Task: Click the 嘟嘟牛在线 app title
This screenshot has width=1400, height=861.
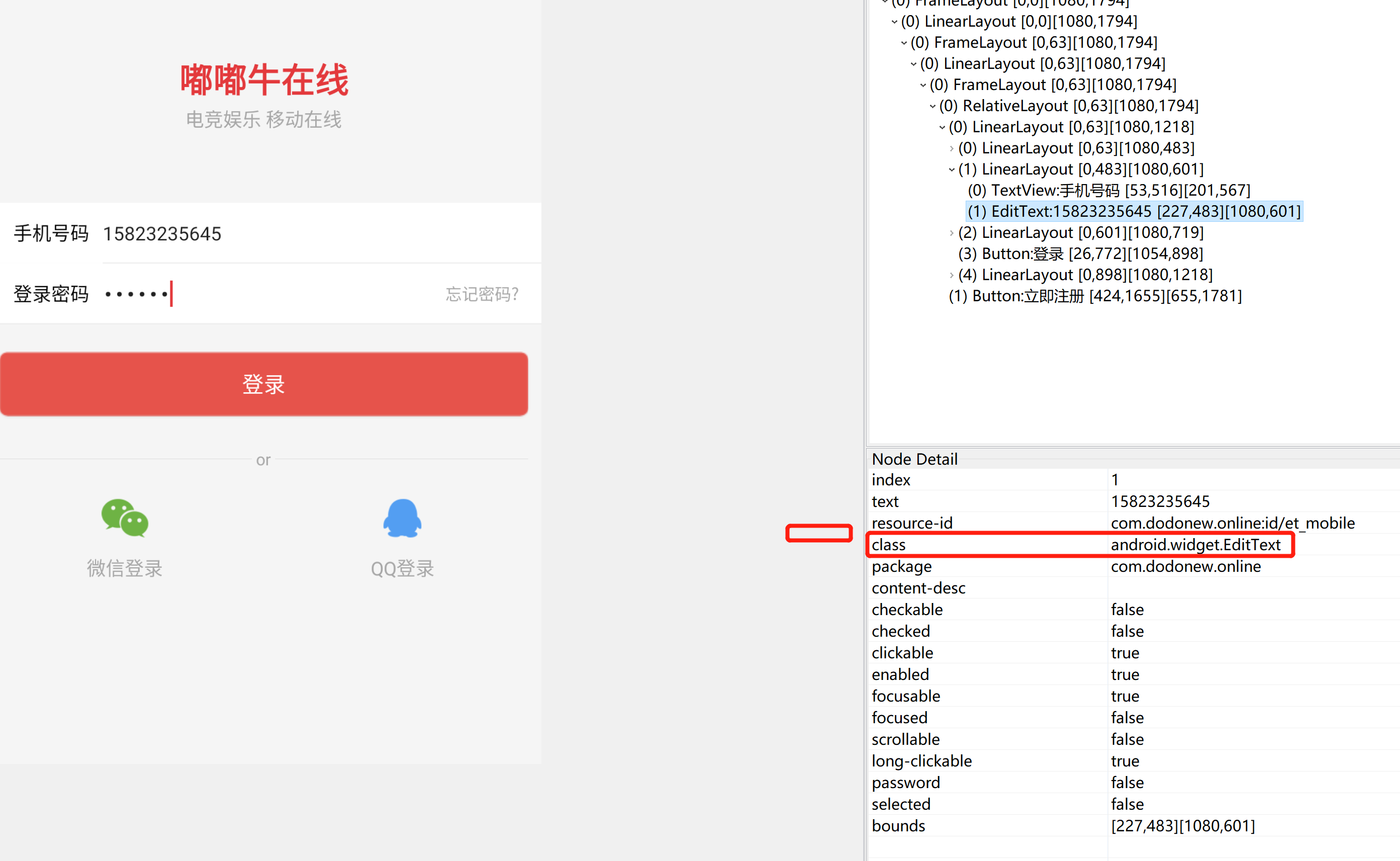Action: pyautogui.click(x=264, y=80)
